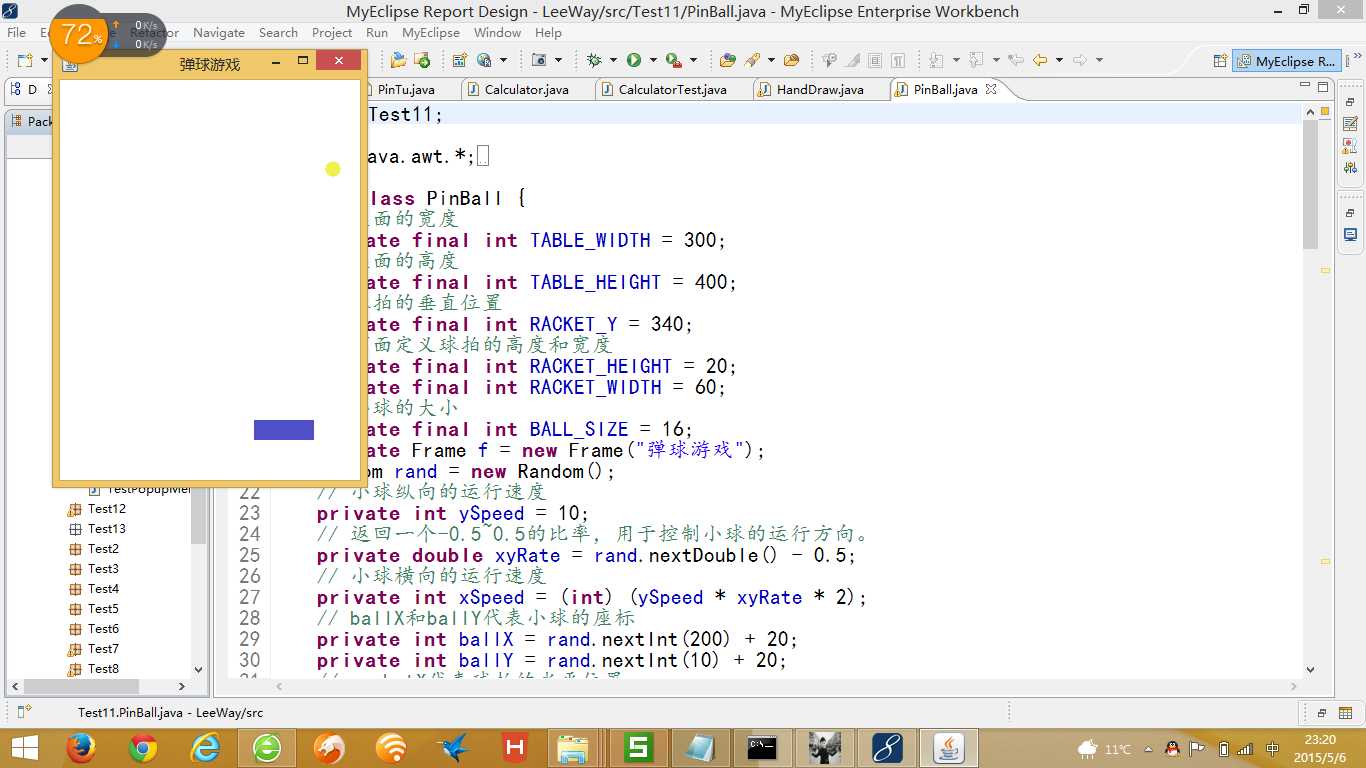Click the Forward navigation arrow icon
This screenshot has height=768, width=1366.
1080,61
